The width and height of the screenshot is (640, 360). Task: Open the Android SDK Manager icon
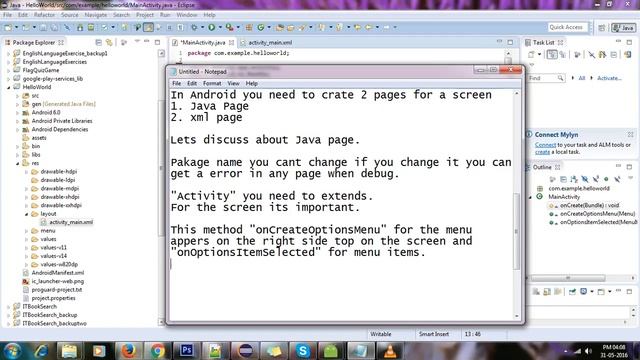[80, 27]
